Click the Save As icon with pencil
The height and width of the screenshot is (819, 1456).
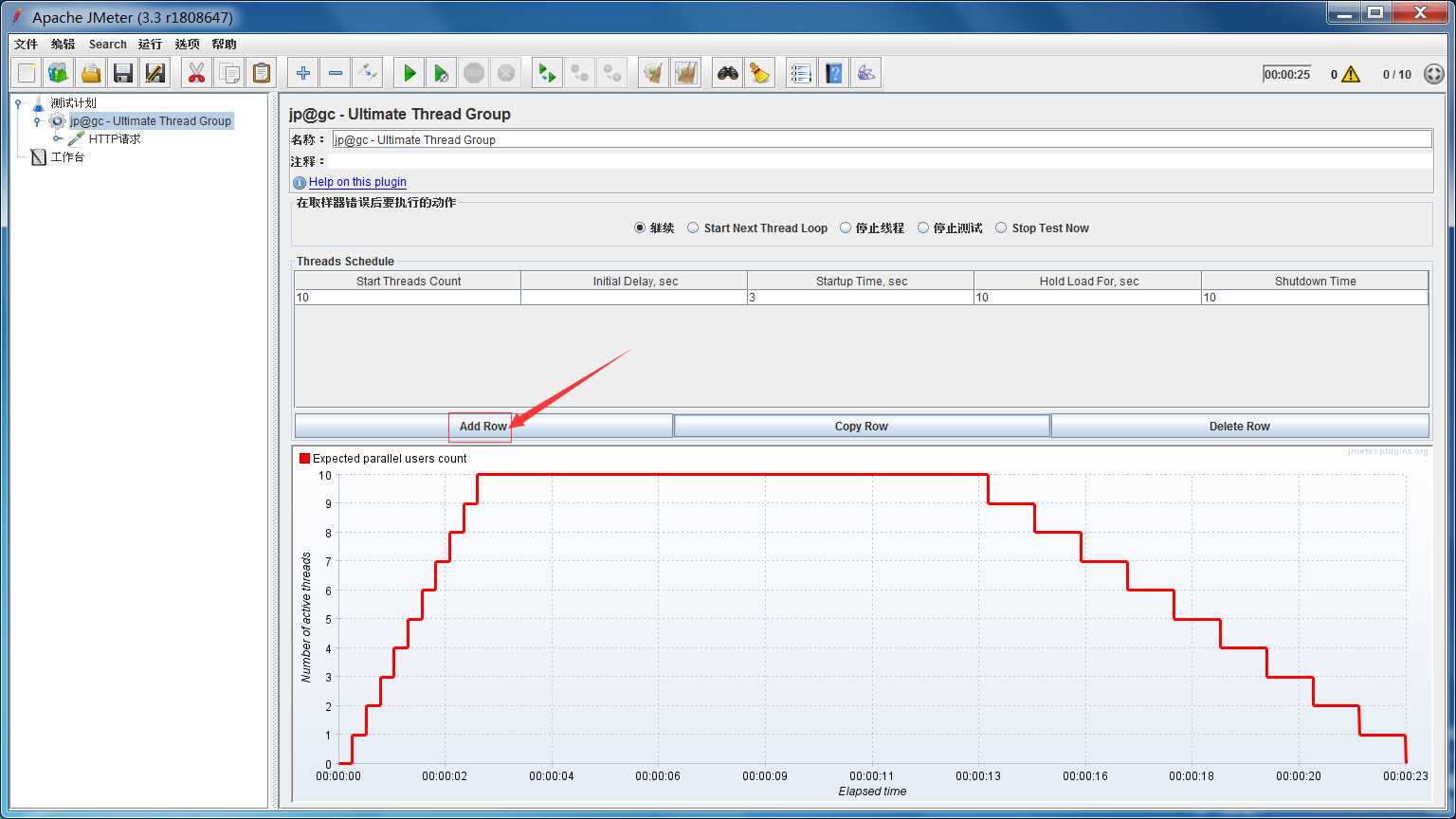click(155, 73)
